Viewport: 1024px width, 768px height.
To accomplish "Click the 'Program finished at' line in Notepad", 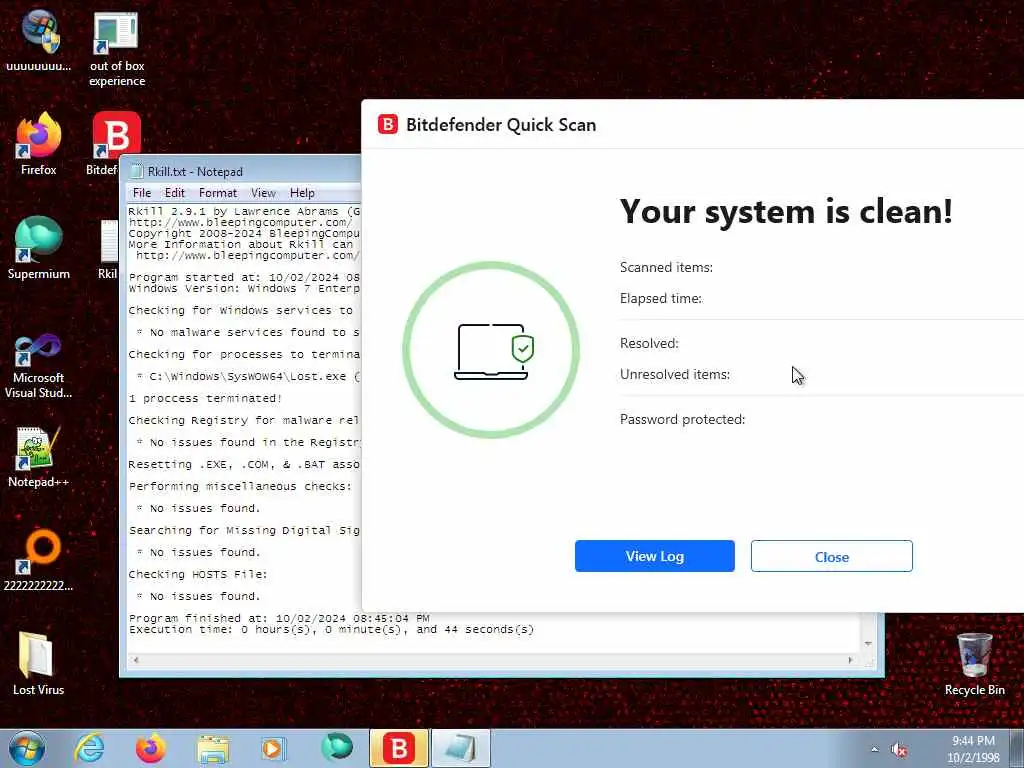I will point(279,618).
